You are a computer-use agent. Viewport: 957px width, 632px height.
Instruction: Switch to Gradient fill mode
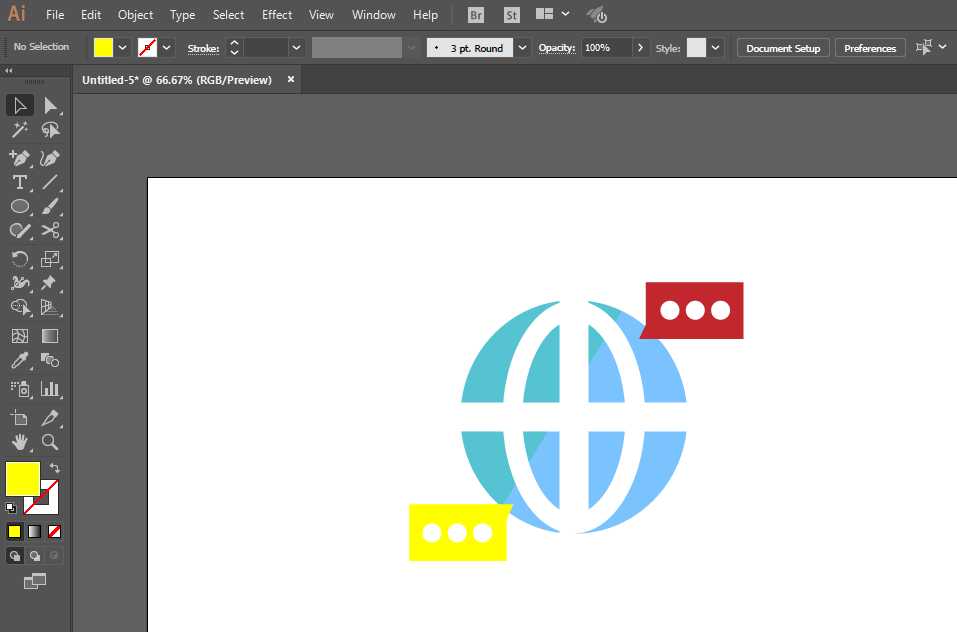tap(35, 532)
